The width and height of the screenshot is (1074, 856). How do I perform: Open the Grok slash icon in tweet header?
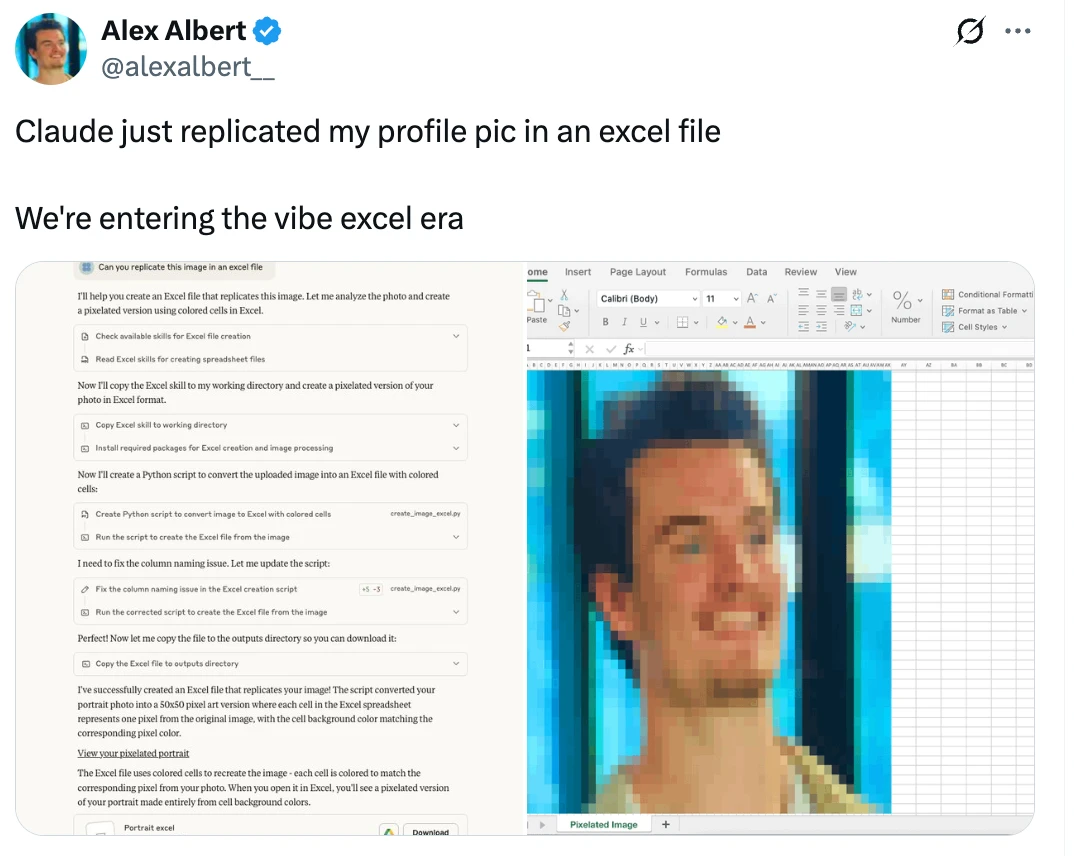(x=970, y=31)
